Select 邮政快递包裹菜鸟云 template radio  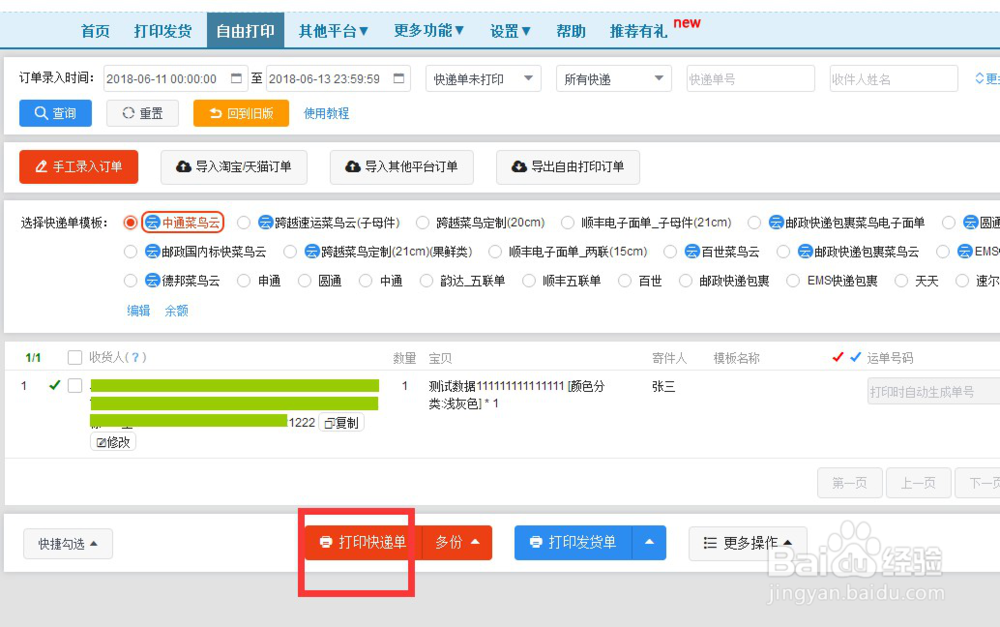coord(783,252)
